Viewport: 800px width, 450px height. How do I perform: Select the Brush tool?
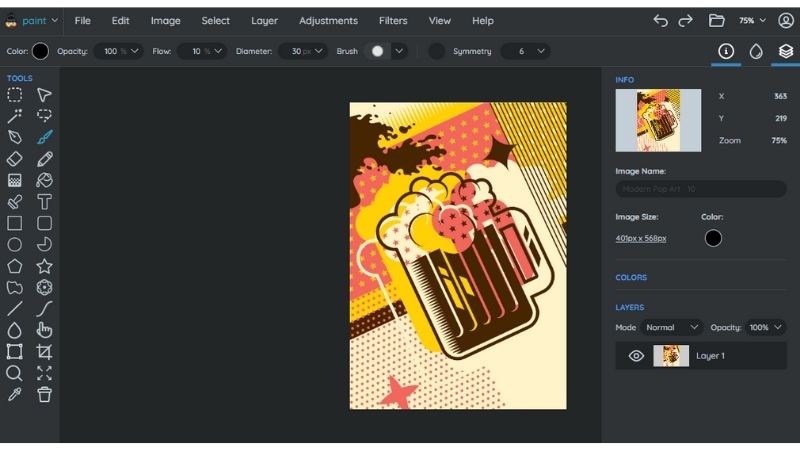pyautogui.click(x=44, y=137)
